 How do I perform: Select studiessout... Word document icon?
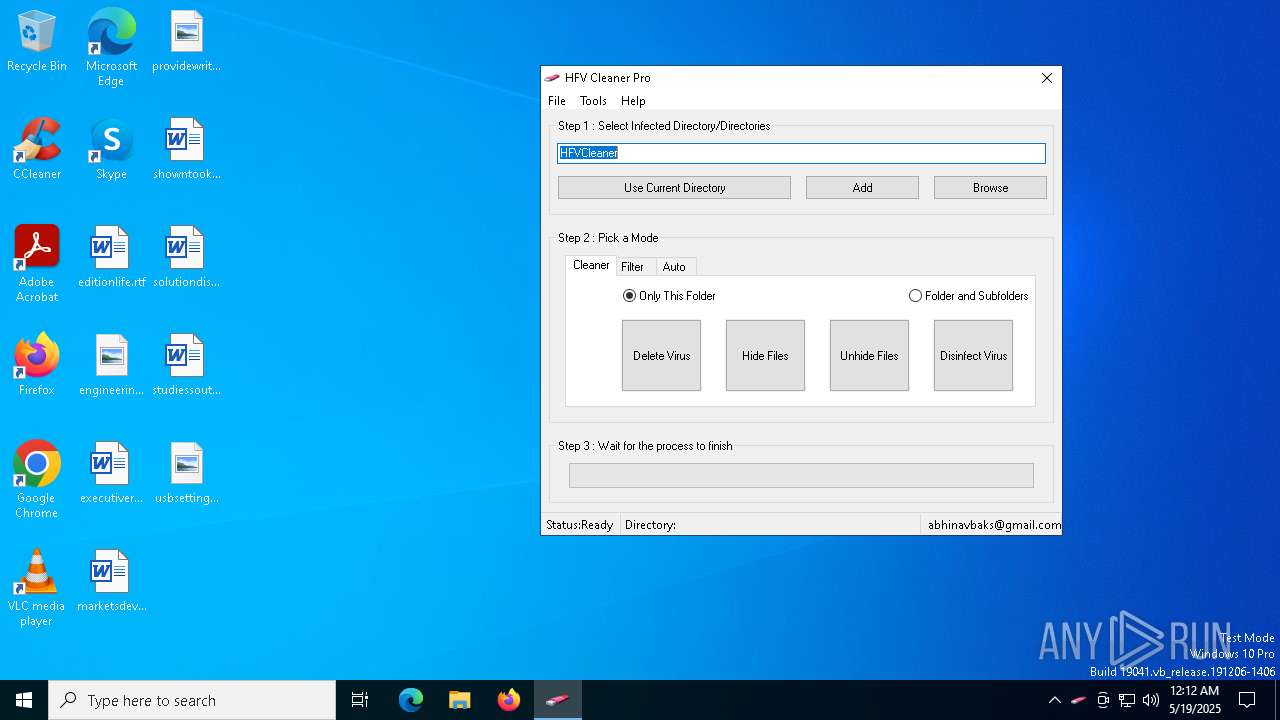tap(186, 365)
